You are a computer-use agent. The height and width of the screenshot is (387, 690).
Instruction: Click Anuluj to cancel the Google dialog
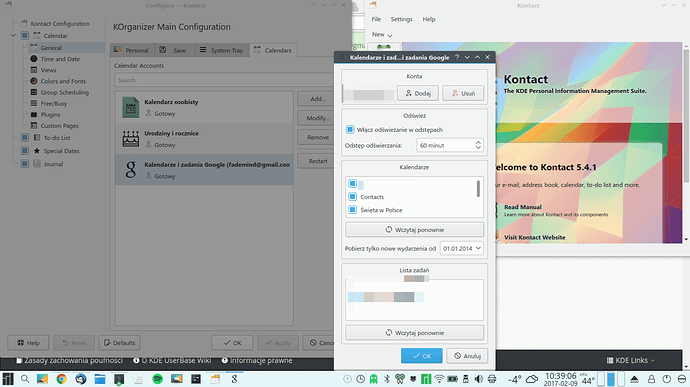point(467,356)
